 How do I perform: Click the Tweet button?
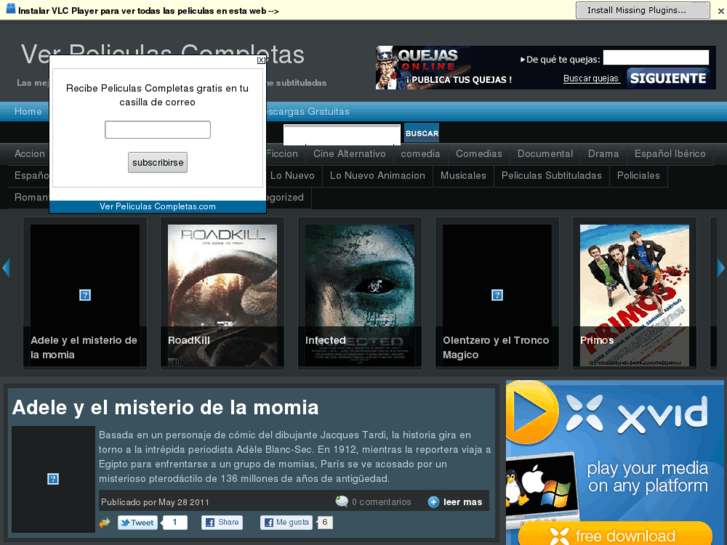(x=138, y=523)
